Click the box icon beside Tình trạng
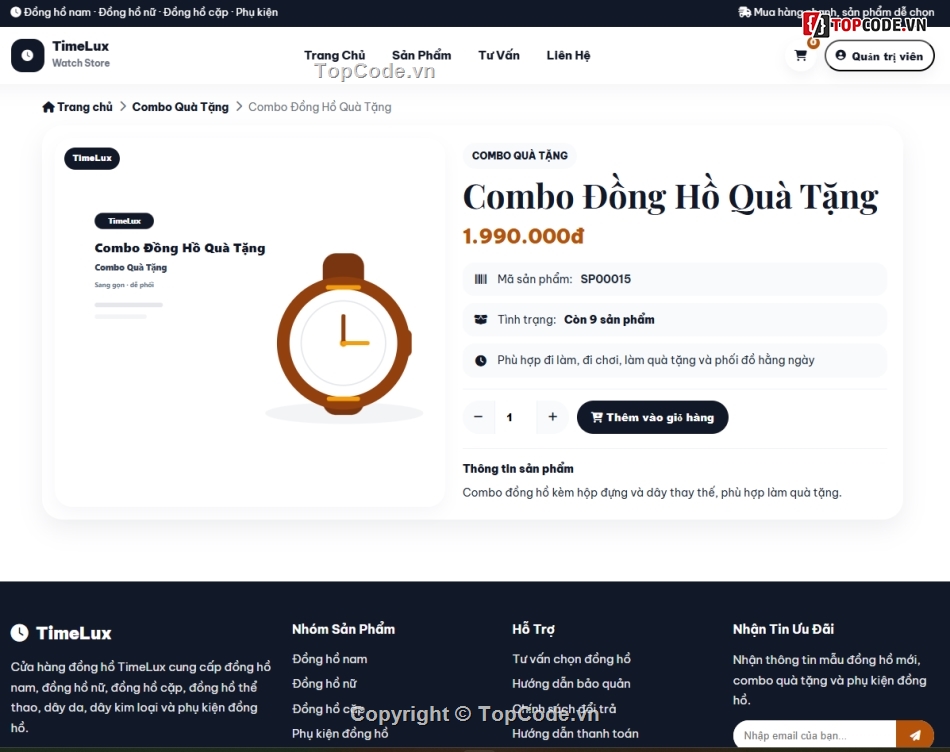The height and width of the screenshot is (752, 950). (480, 319)
